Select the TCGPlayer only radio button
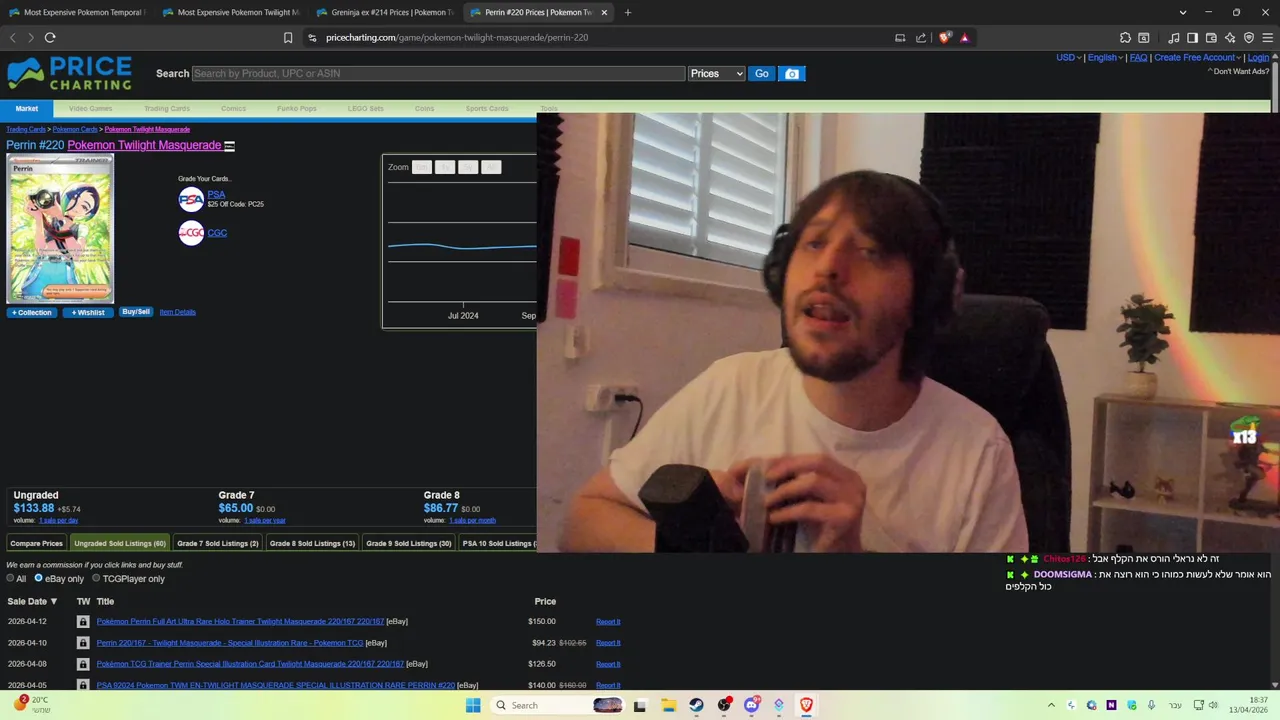 [96, 578]
